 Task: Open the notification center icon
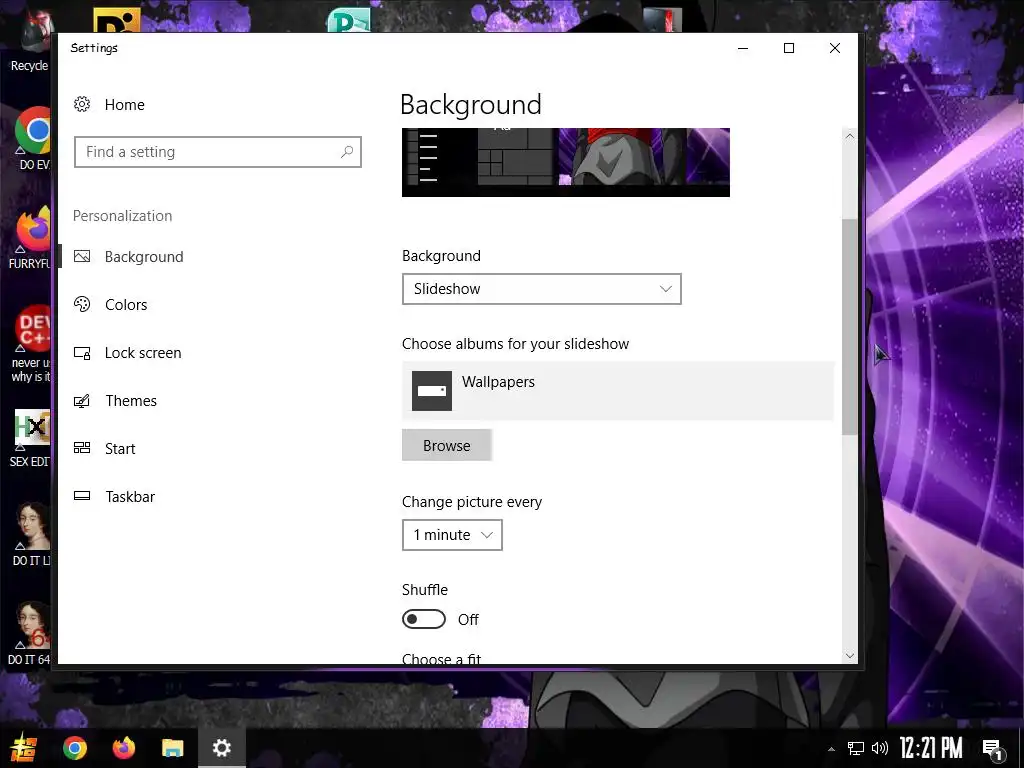click(x=993, y=749)
